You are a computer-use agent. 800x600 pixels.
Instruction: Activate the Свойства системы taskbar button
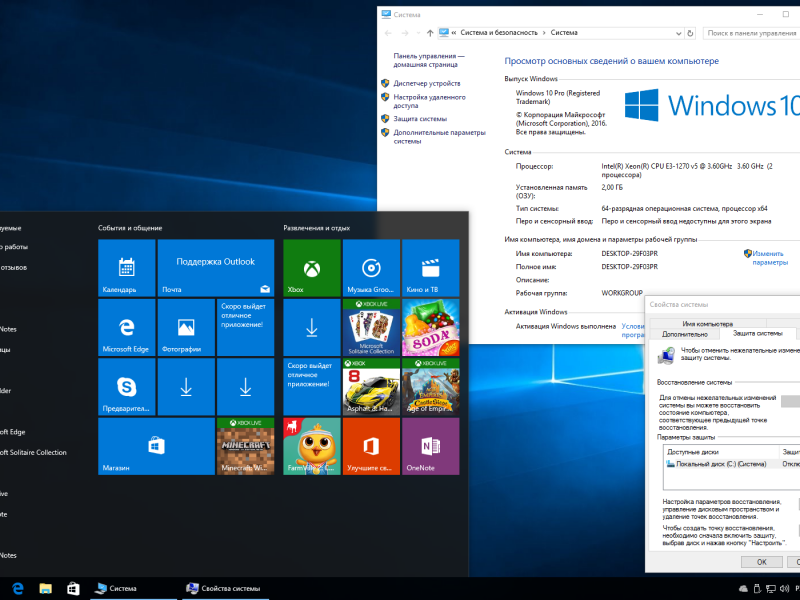point(225,588)
